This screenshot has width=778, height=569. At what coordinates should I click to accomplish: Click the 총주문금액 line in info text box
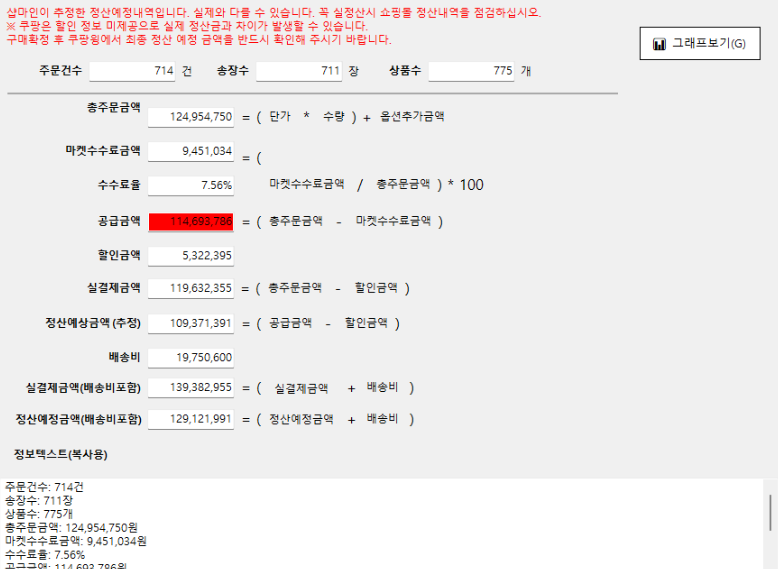tap(71, 527)
